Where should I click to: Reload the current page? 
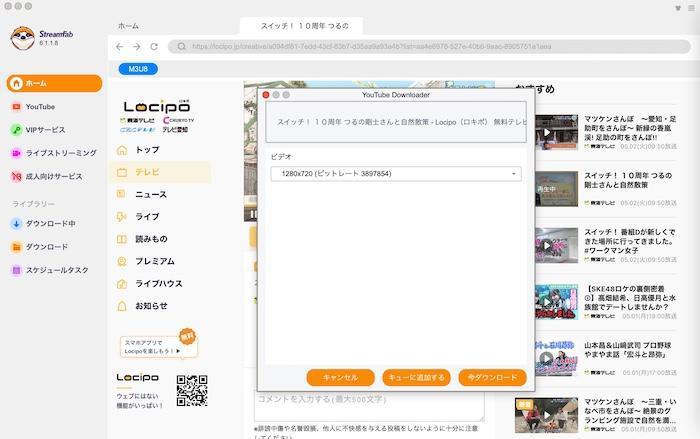[x=154, y=46]
